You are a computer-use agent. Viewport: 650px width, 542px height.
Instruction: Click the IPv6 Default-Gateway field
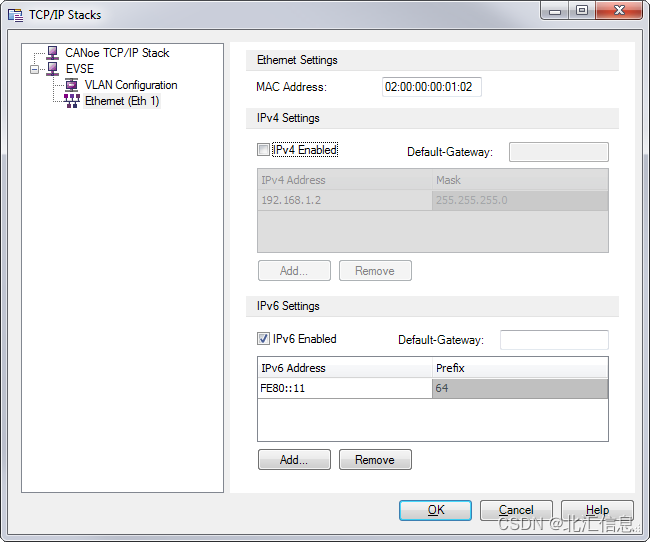(x=554, y=340)
